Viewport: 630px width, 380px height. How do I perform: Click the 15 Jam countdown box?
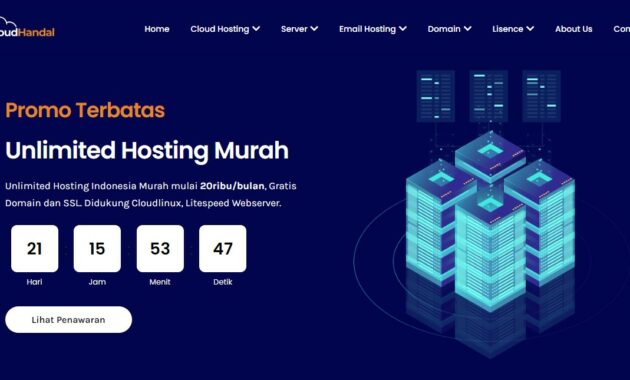coord(97,249)
